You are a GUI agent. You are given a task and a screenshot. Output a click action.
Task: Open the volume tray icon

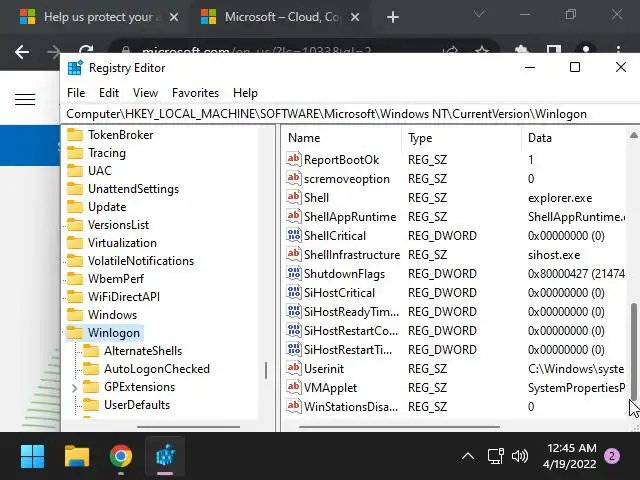[x=520, y=456]
